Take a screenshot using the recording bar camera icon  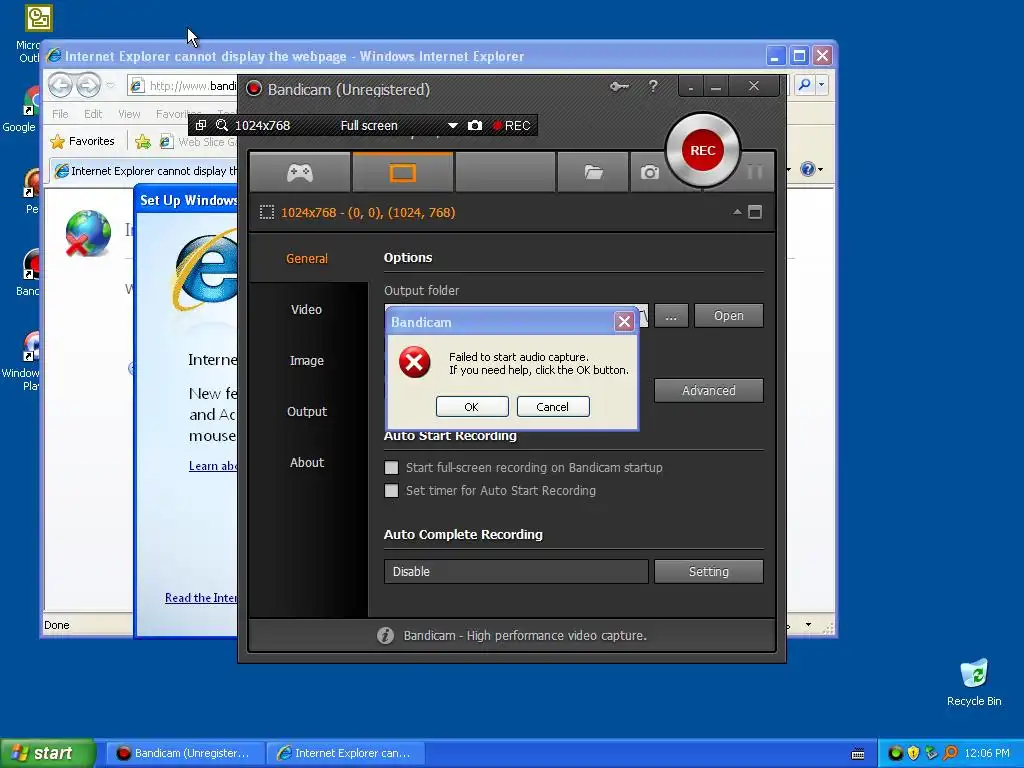[x=475, y=125]
